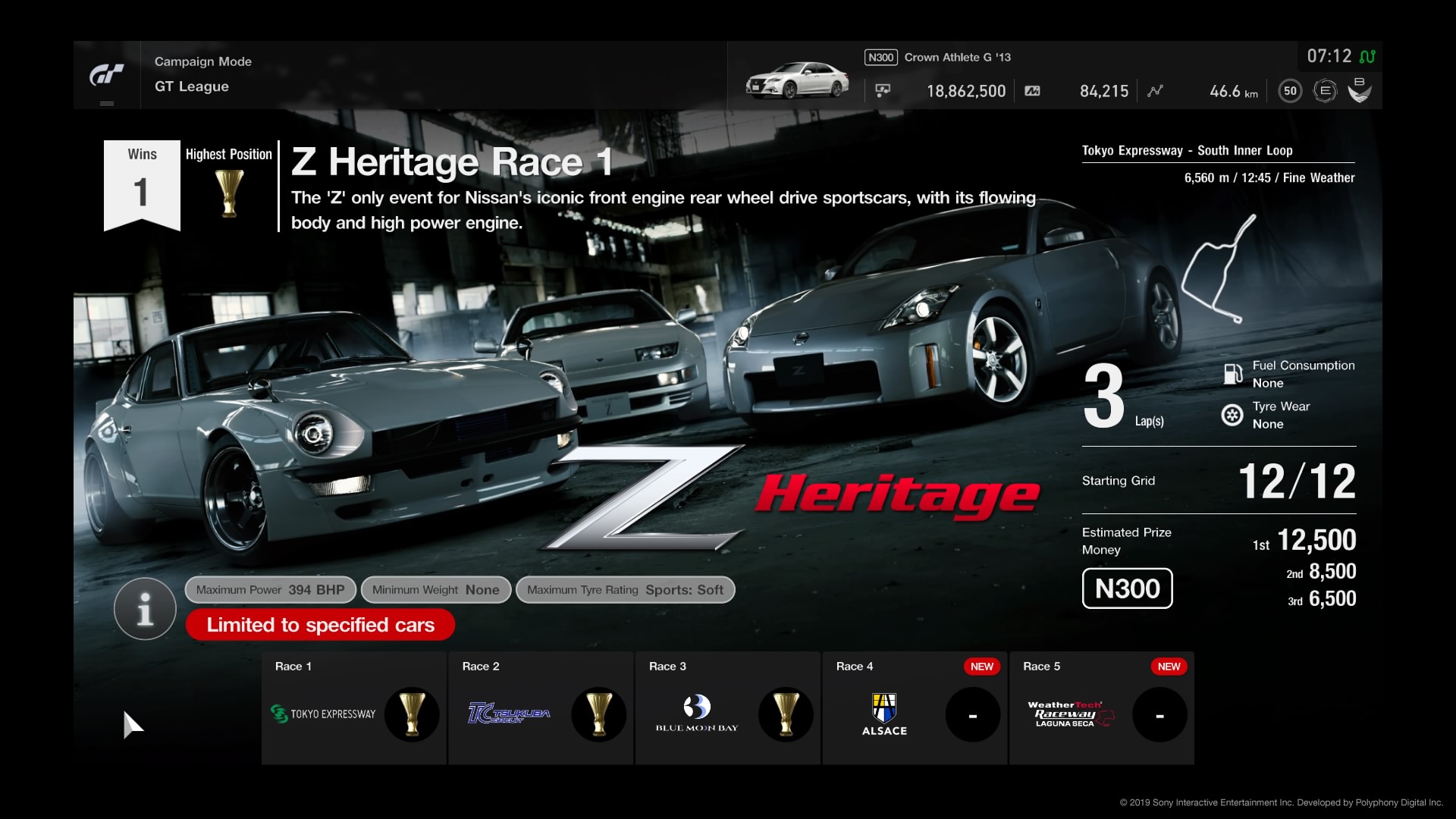Click the gold trophy in Race 1 card

[x=412, y=714]
